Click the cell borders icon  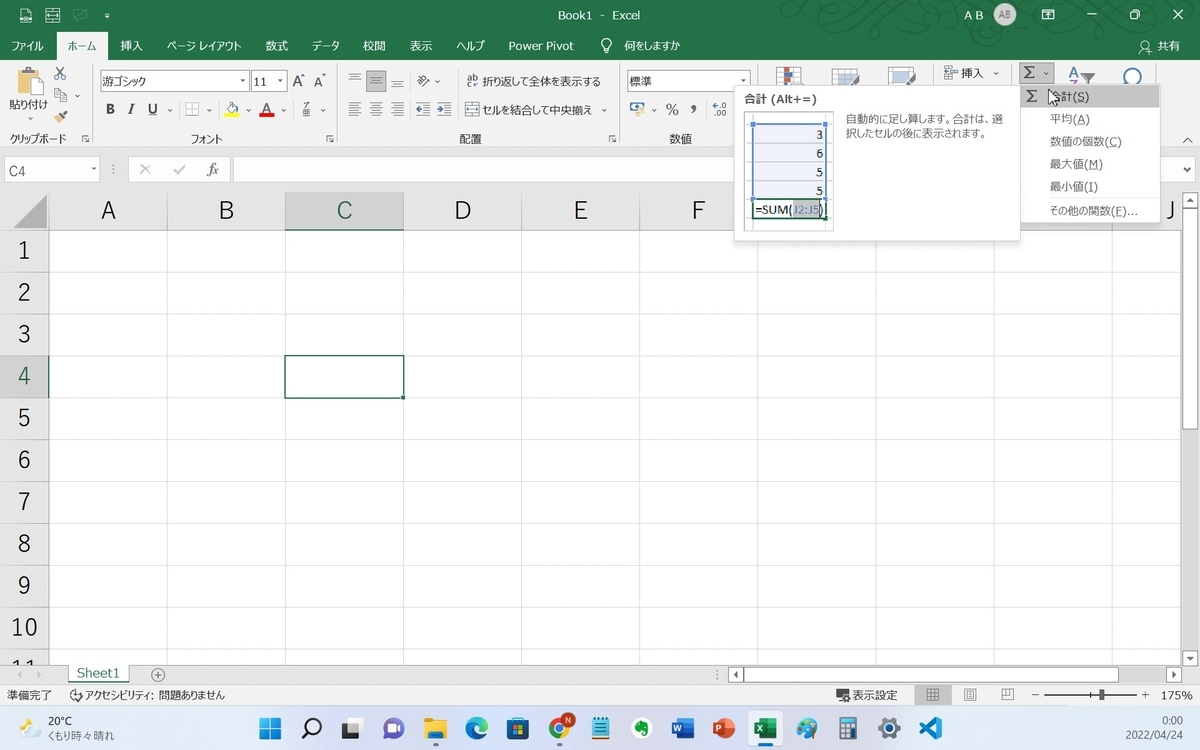point(192,110)
